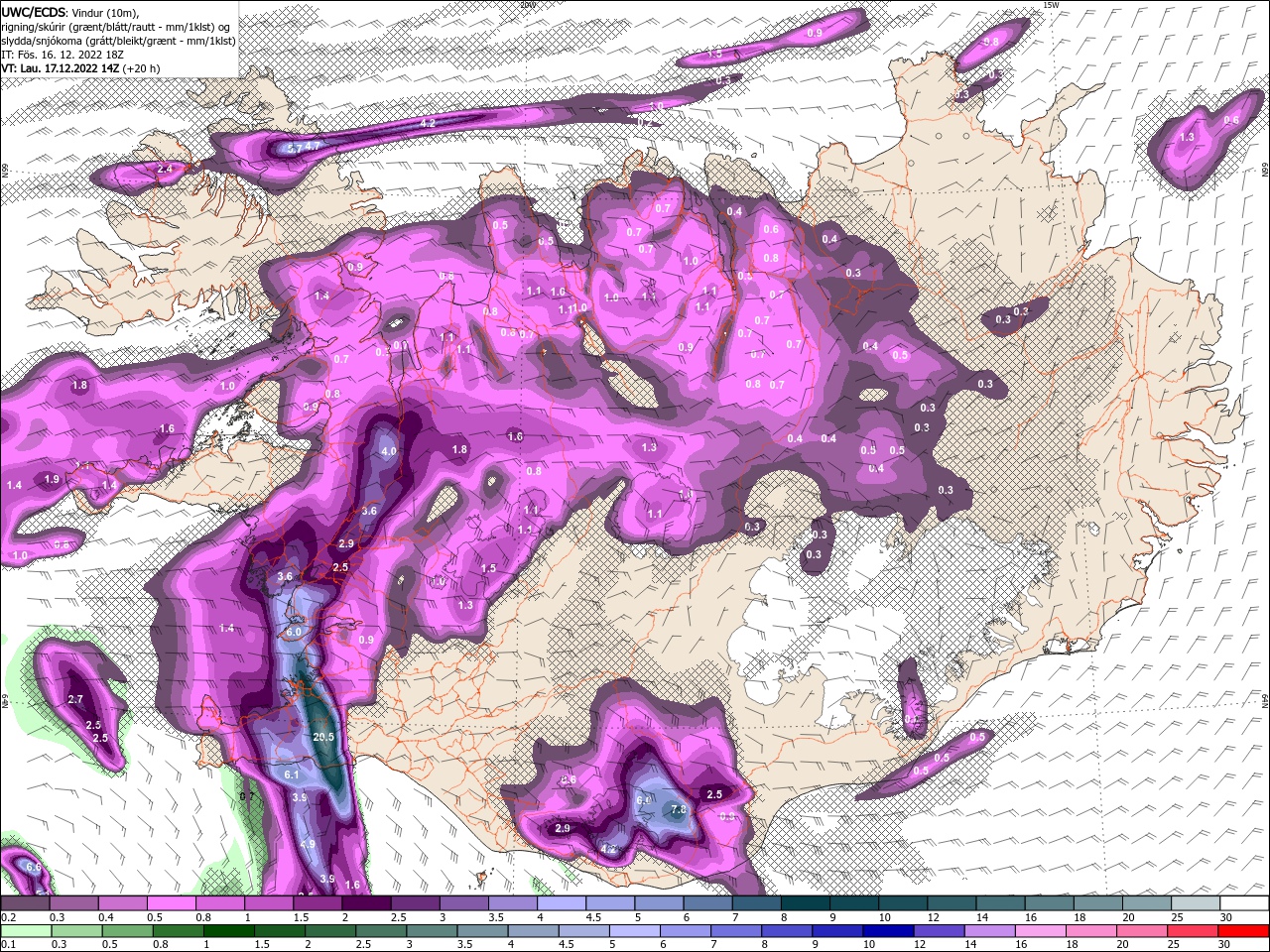Screen dimensions: 1270x952
Task: Click the 'Vindur (10m)' text in the header
Action: point(106,12)
